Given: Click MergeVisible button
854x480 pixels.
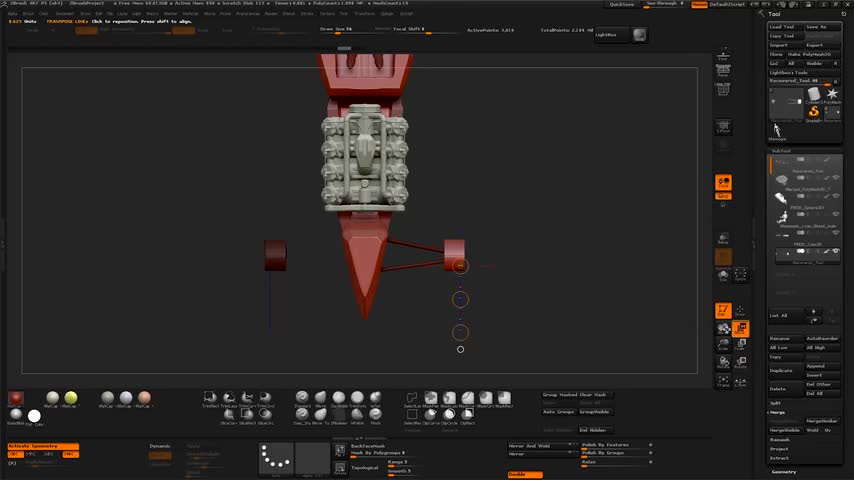Looking at the screenshot, I should point(785,430).
